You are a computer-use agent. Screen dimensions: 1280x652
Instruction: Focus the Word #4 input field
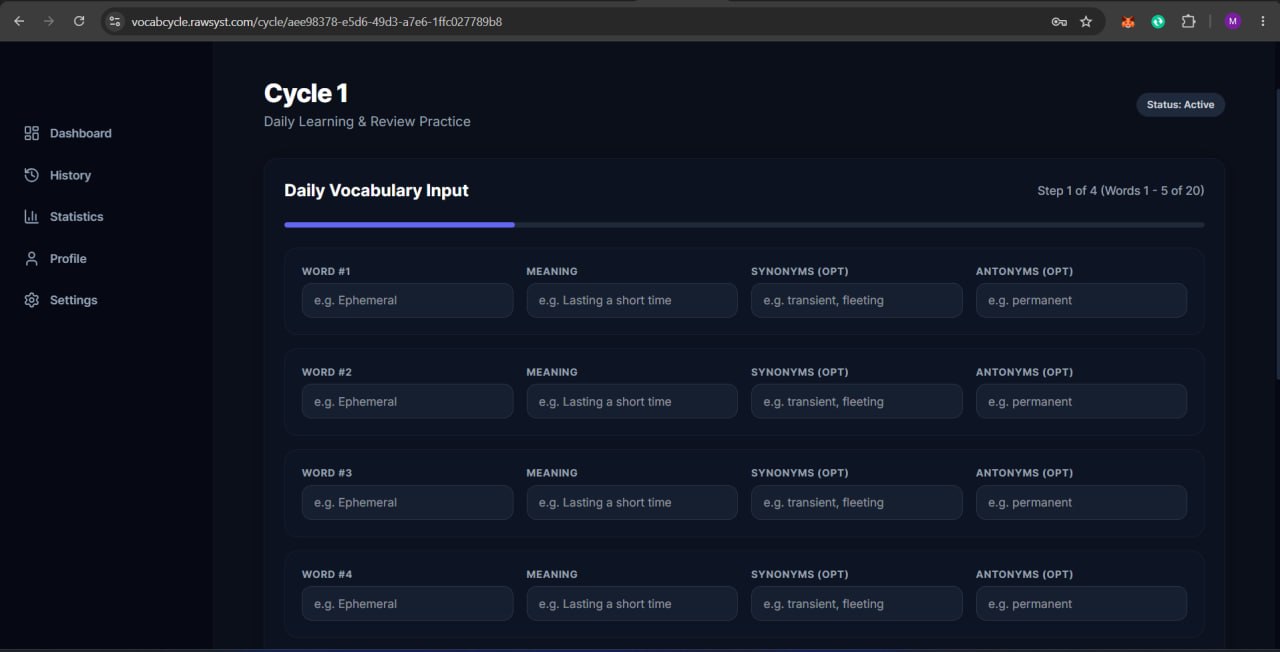(407, 603)
